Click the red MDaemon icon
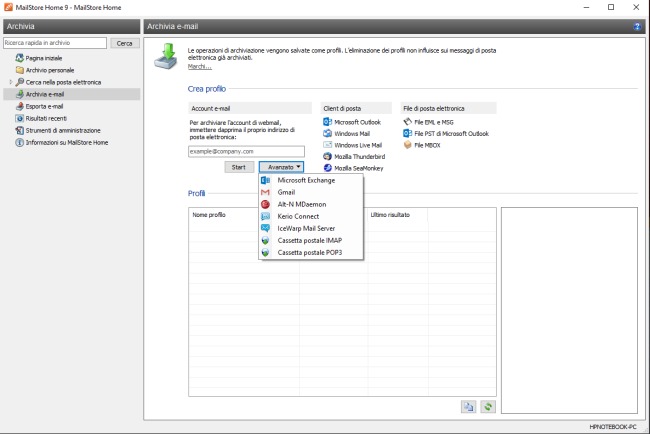The height and width of the screenshot is (434, 650). [x=265, y=204]
